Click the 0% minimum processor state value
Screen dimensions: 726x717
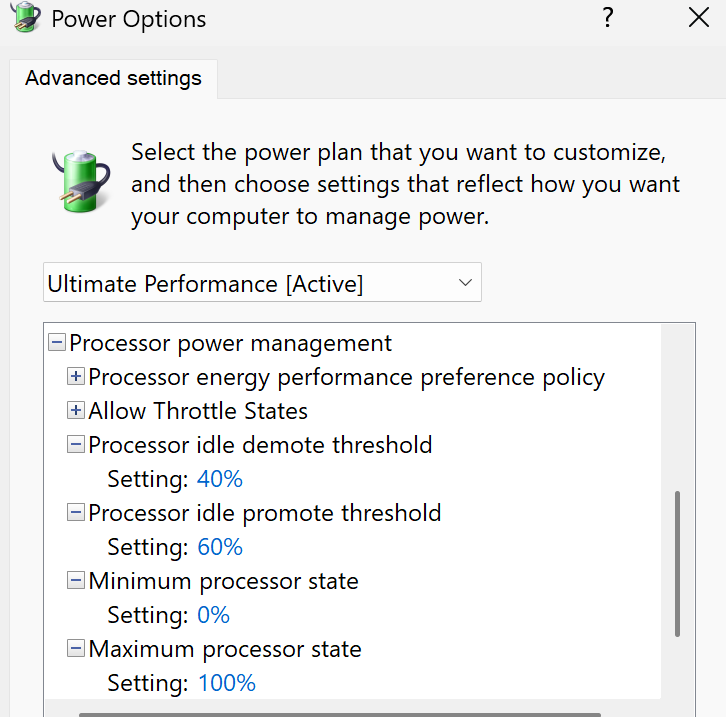point(213,615)
